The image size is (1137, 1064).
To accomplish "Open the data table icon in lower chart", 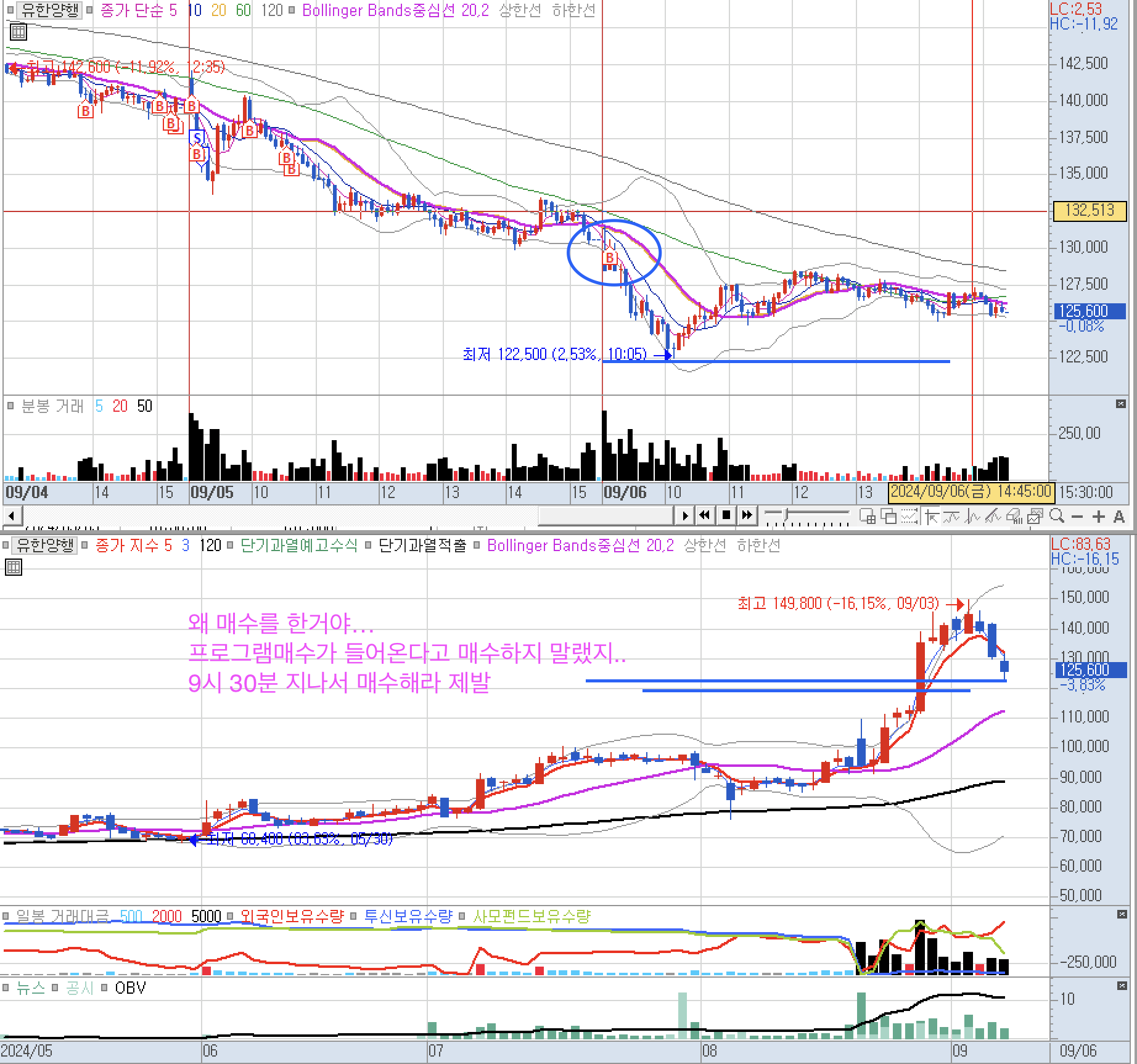I will (x=14, y=567).
